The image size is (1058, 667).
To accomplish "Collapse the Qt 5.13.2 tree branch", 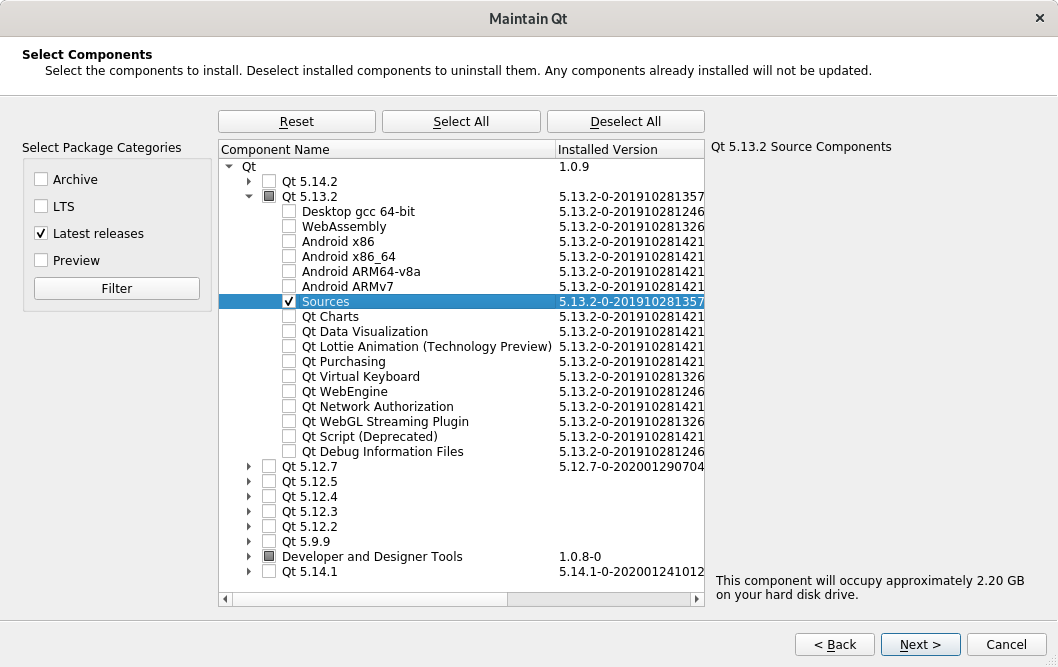I will click(249, 197).
